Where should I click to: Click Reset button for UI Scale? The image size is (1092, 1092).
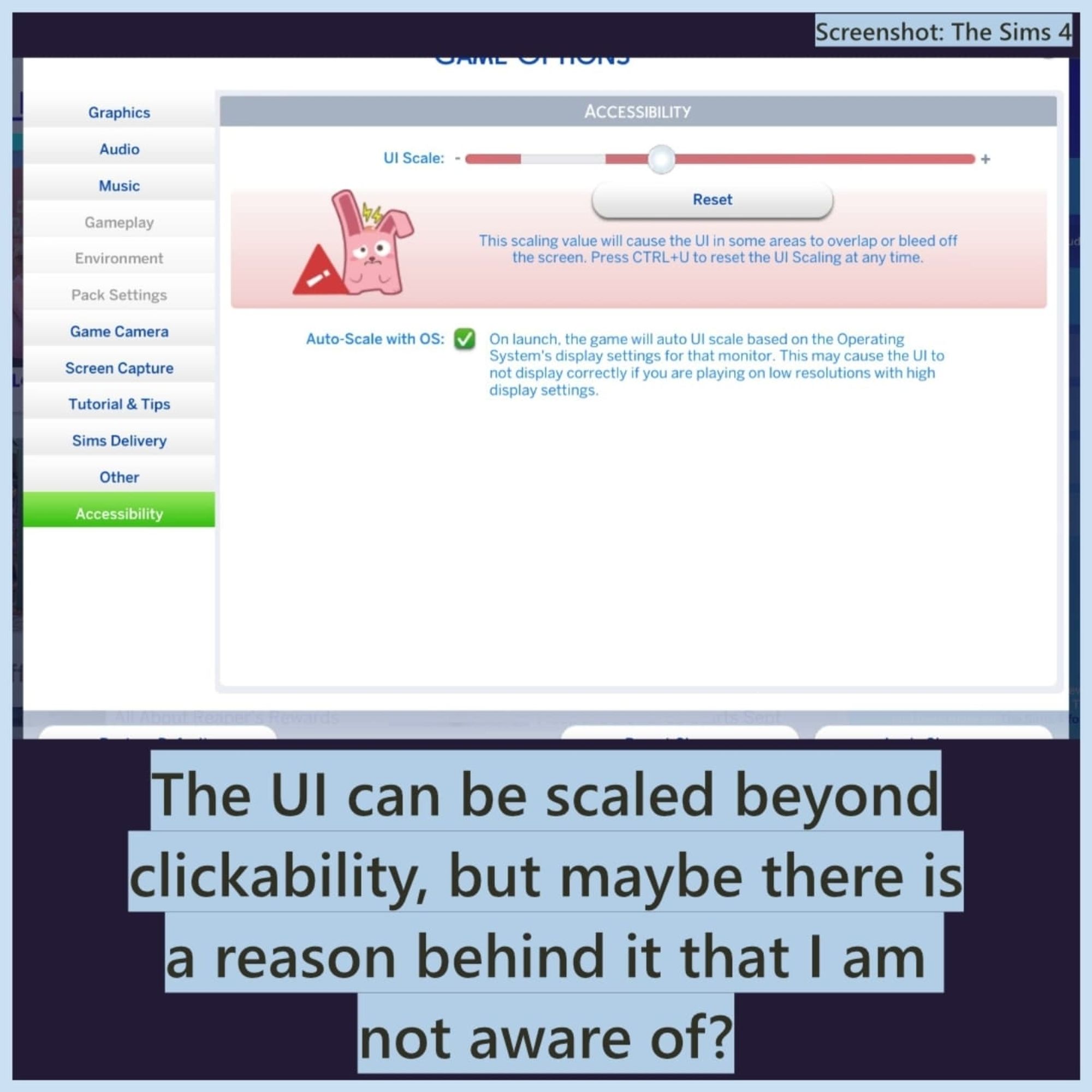pos(714,200)
